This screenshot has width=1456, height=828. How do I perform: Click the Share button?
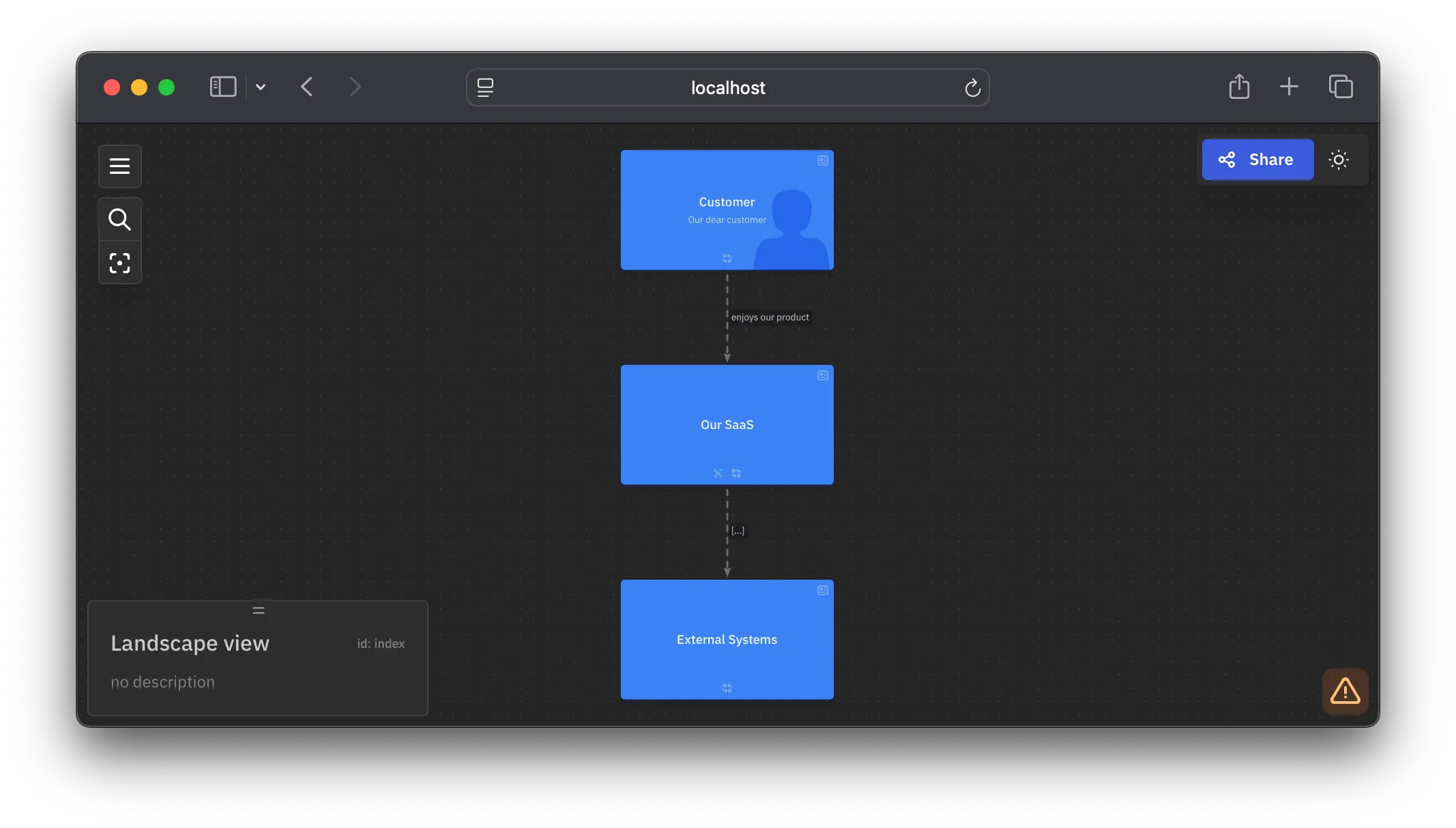(x=1257, y=160)
